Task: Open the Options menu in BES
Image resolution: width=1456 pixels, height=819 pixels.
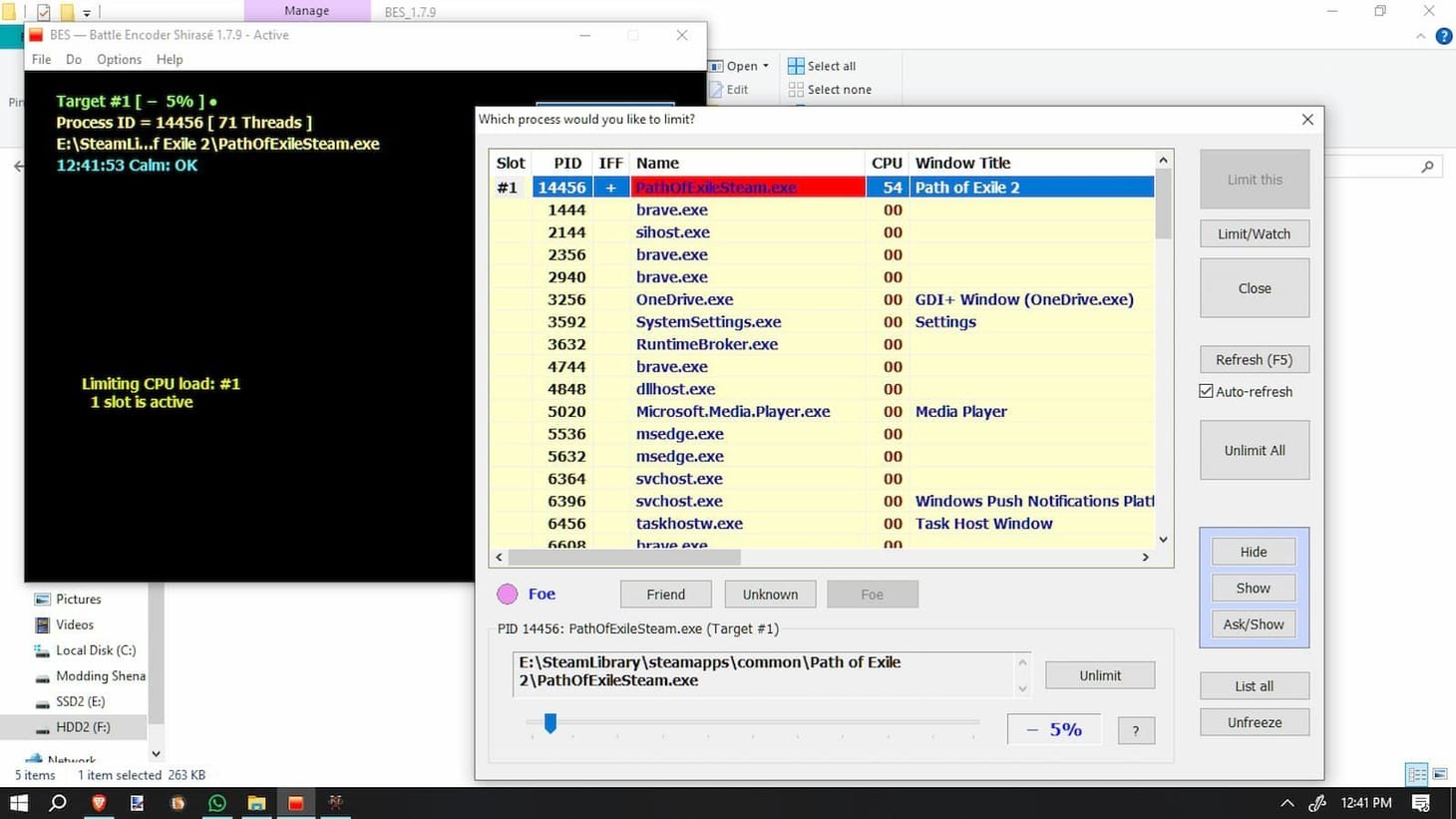Action: (x=119, y=59)
